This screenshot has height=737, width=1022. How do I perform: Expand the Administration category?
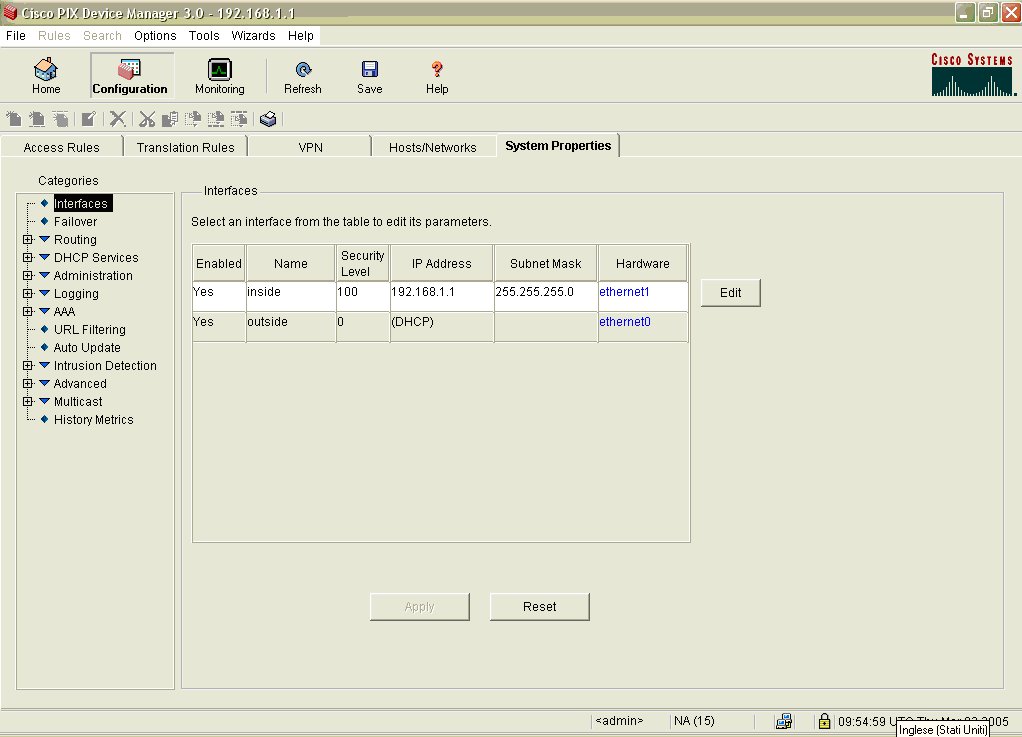pyautogui.click(x=28, y=276)
